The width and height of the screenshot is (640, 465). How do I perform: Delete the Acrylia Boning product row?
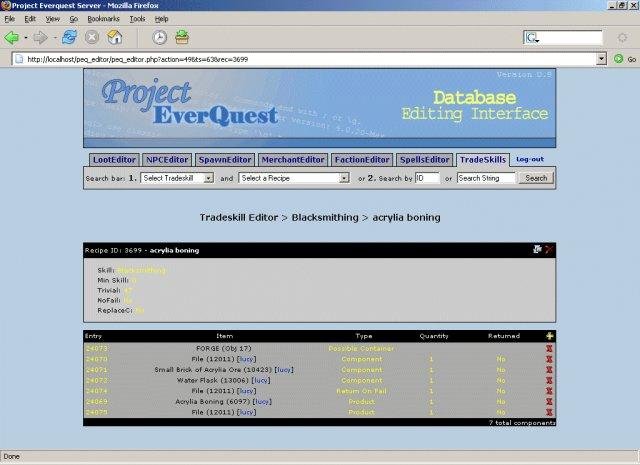[549, 402]
